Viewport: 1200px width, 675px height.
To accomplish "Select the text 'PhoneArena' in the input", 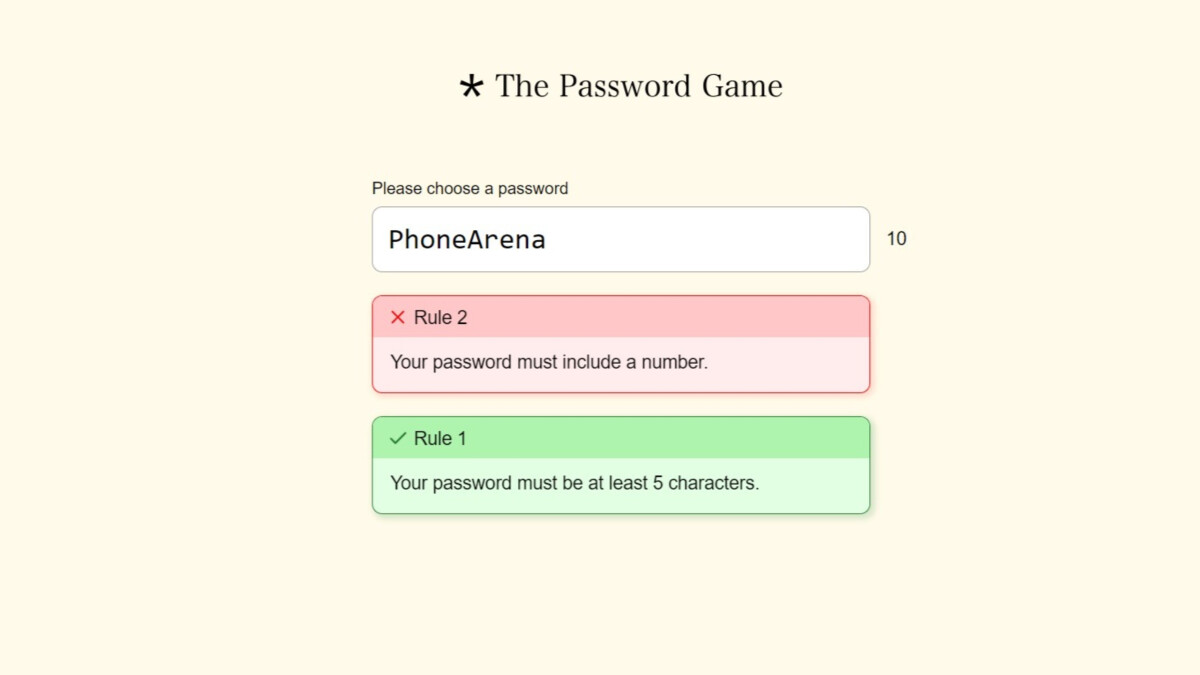I will click(465, 239).
